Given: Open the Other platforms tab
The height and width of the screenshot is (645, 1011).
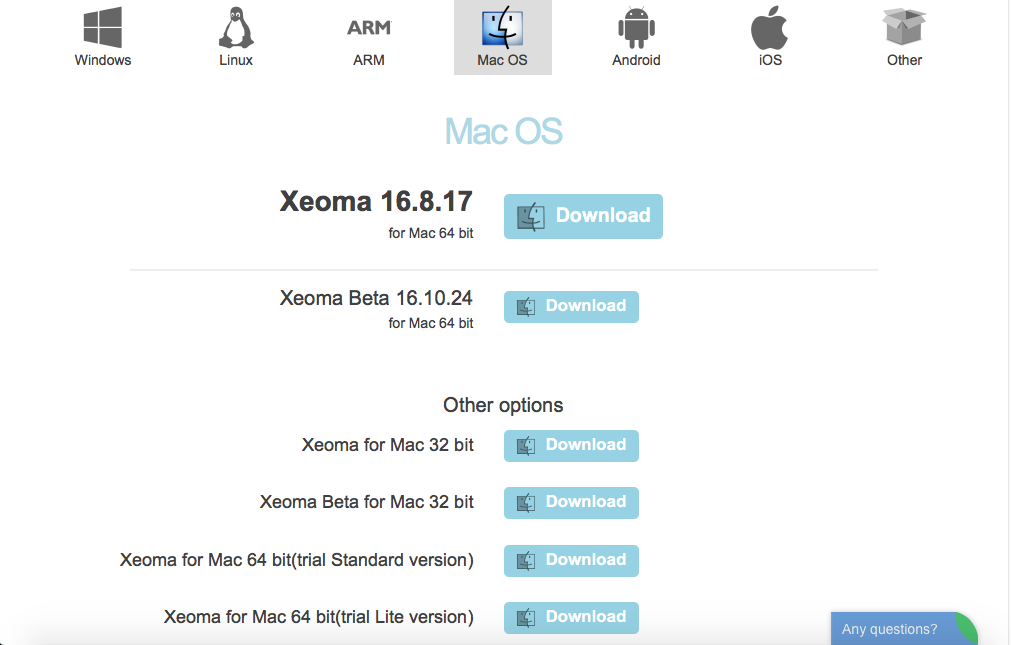Looking at the screenshot, I should (905, 60).
